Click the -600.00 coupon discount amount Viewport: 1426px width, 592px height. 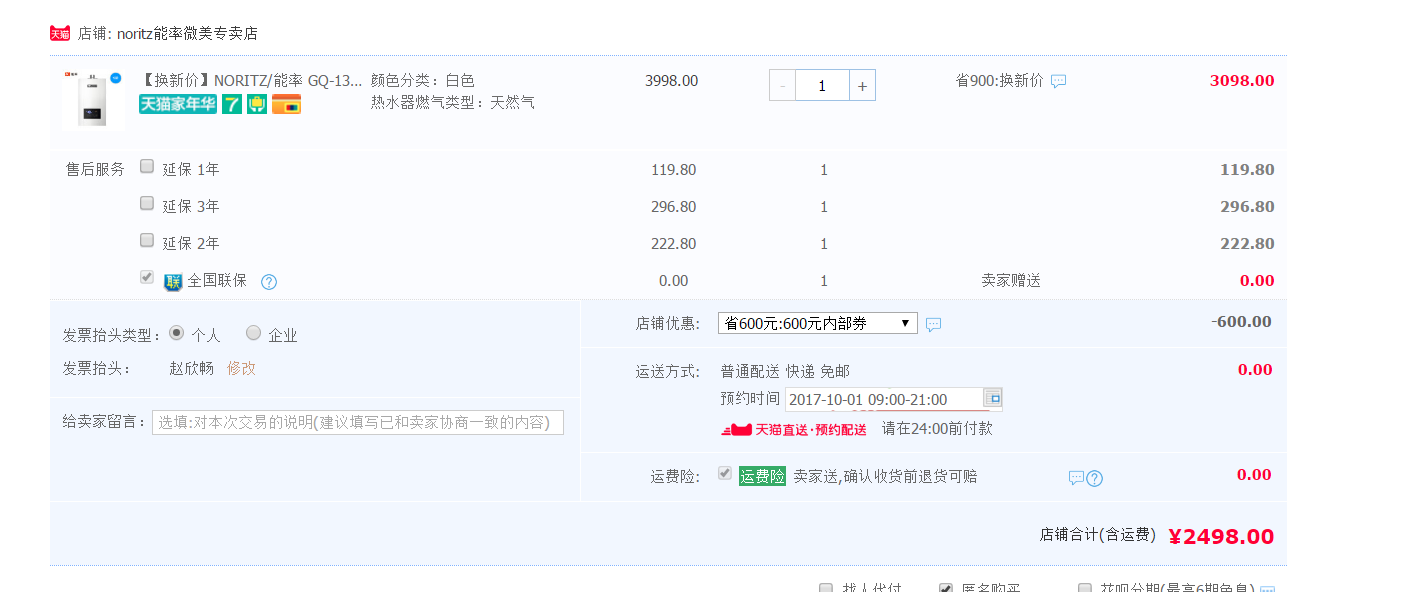point(1241,322)
